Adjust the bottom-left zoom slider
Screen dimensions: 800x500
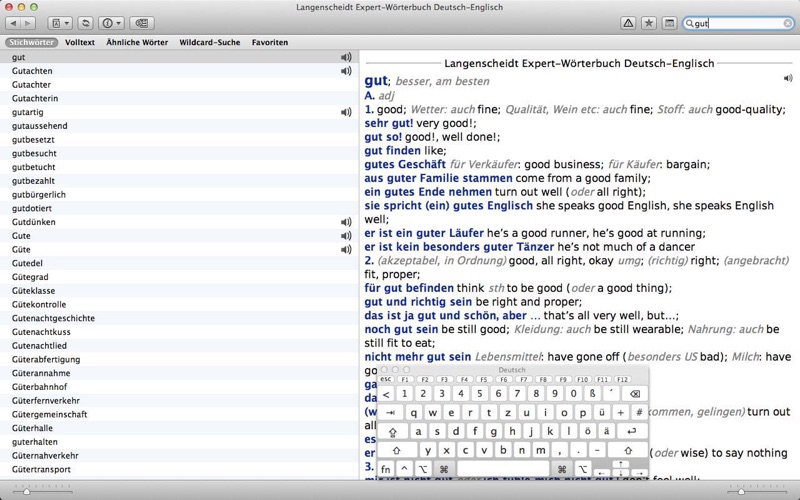click(27, 492)
